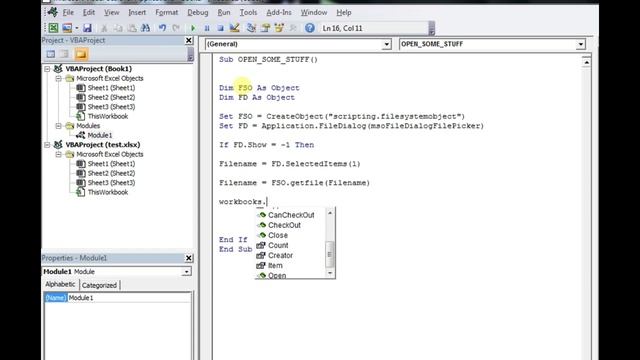Screen dimensions: 640x360
Task: Collapse test.xlsx's Microsoft Excel Objects folder
Action: point(58,154)
